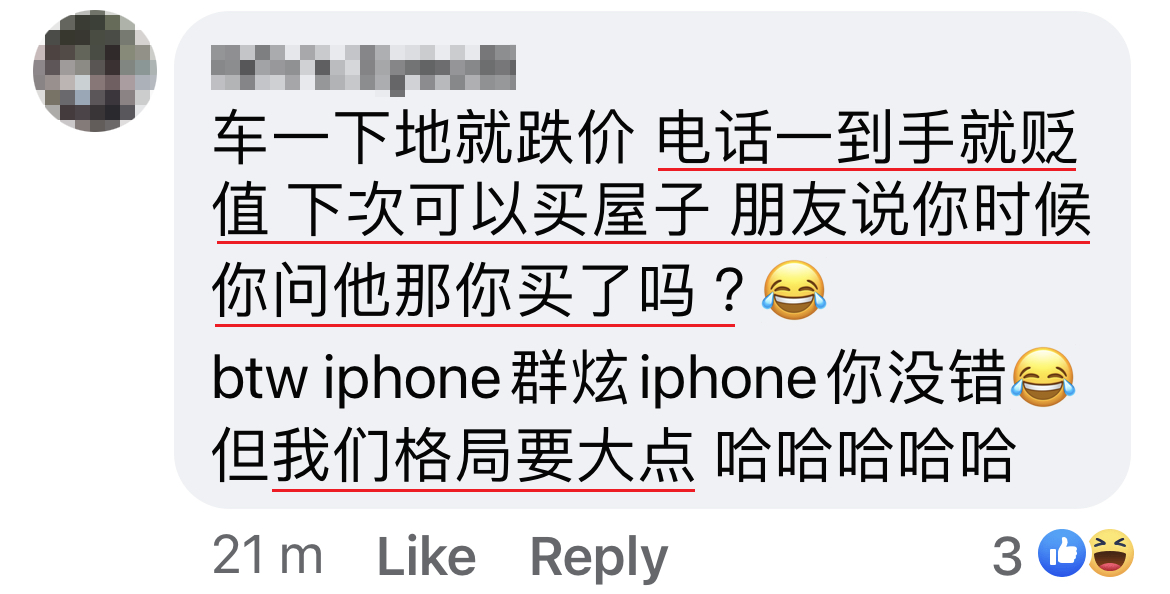Click the opening phrase 车一下地就跌价
This screenshot has width=1170, height=594.
click(x=423, y=138)
